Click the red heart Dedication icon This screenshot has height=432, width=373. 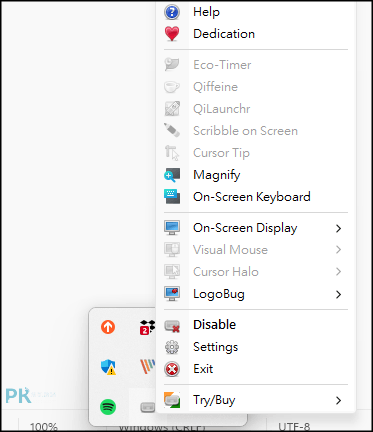pyautogui.click(x=172, y=34)
